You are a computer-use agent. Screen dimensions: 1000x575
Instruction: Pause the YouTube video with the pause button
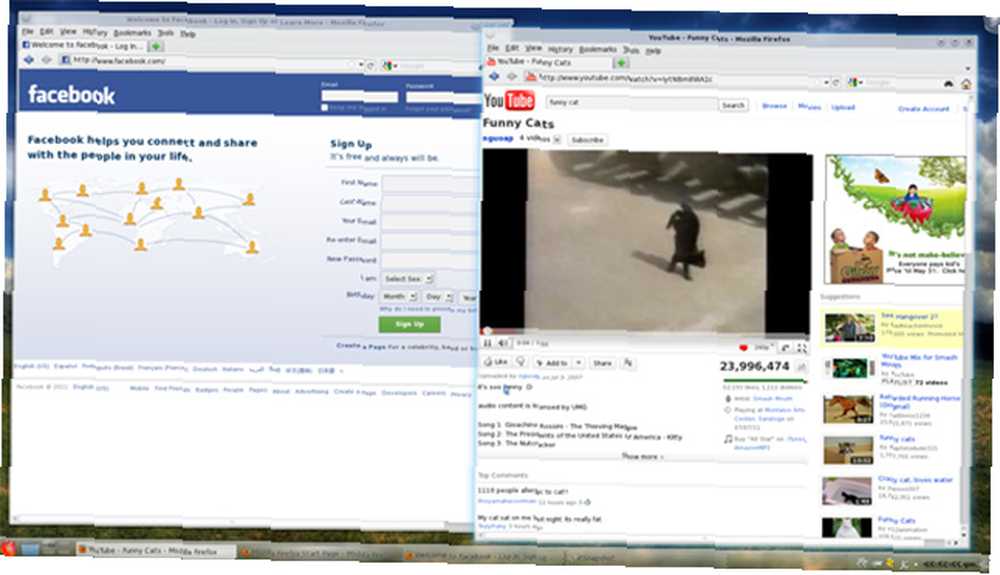click(487, 343)
